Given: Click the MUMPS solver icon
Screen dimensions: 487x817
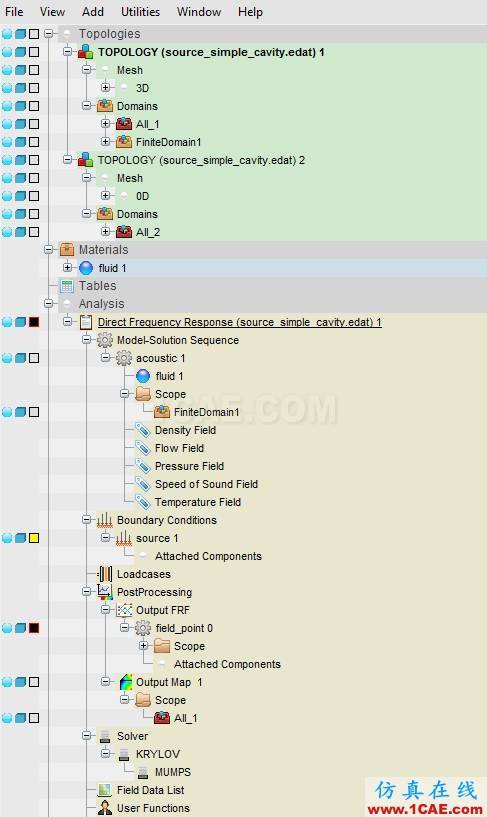Looking at the screenshot, I should (143, 772).
